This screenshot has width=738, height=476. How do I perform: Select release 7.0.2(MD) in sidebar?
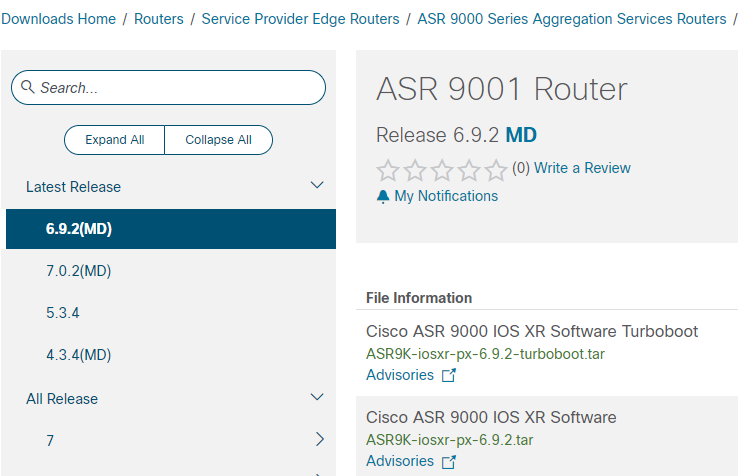[x=79, y=271]
